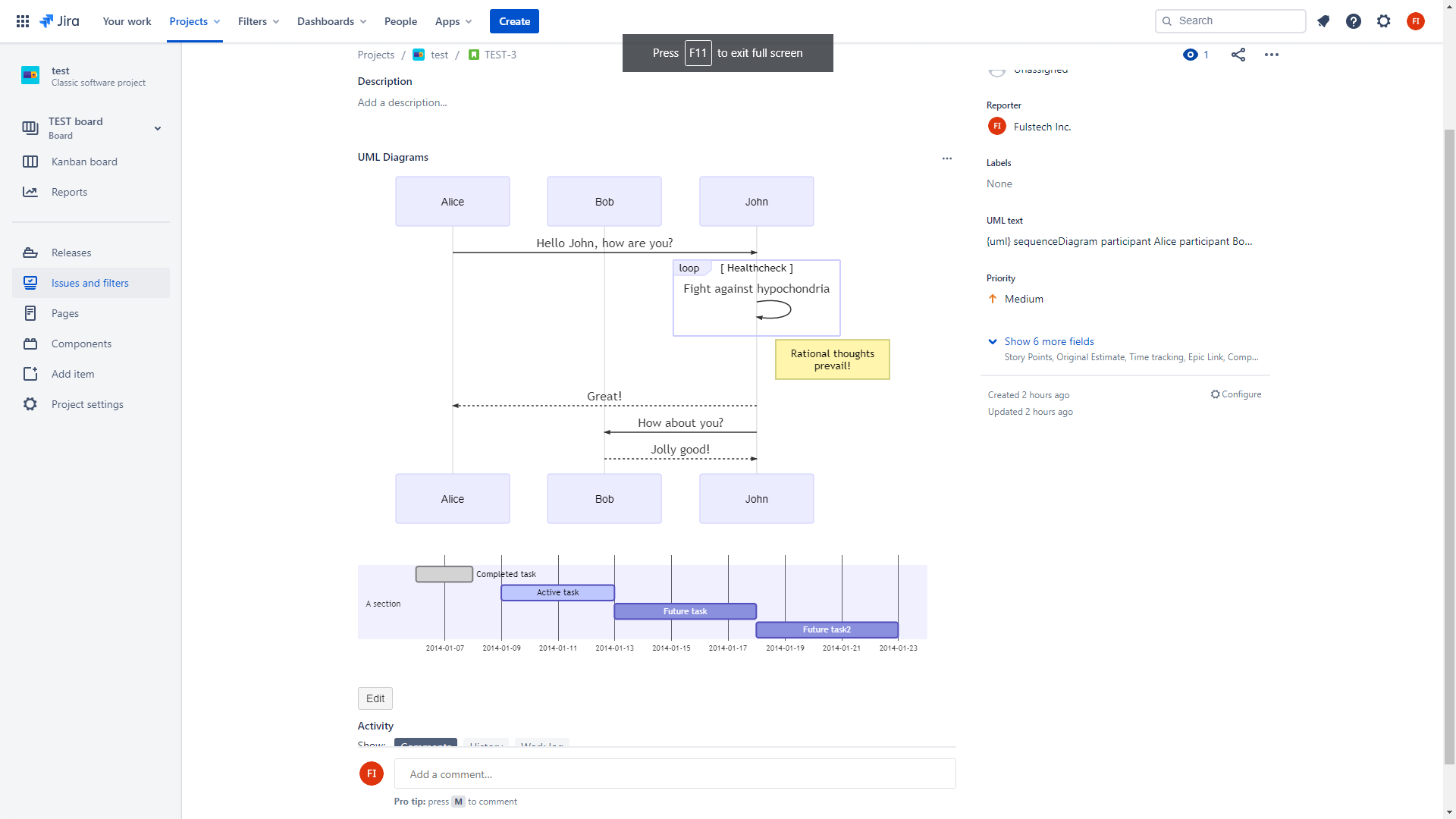Image resolution: width=1456 pixels, height=819 pixels.
Task: Click the share icon on the issue
Action: 1238,54
